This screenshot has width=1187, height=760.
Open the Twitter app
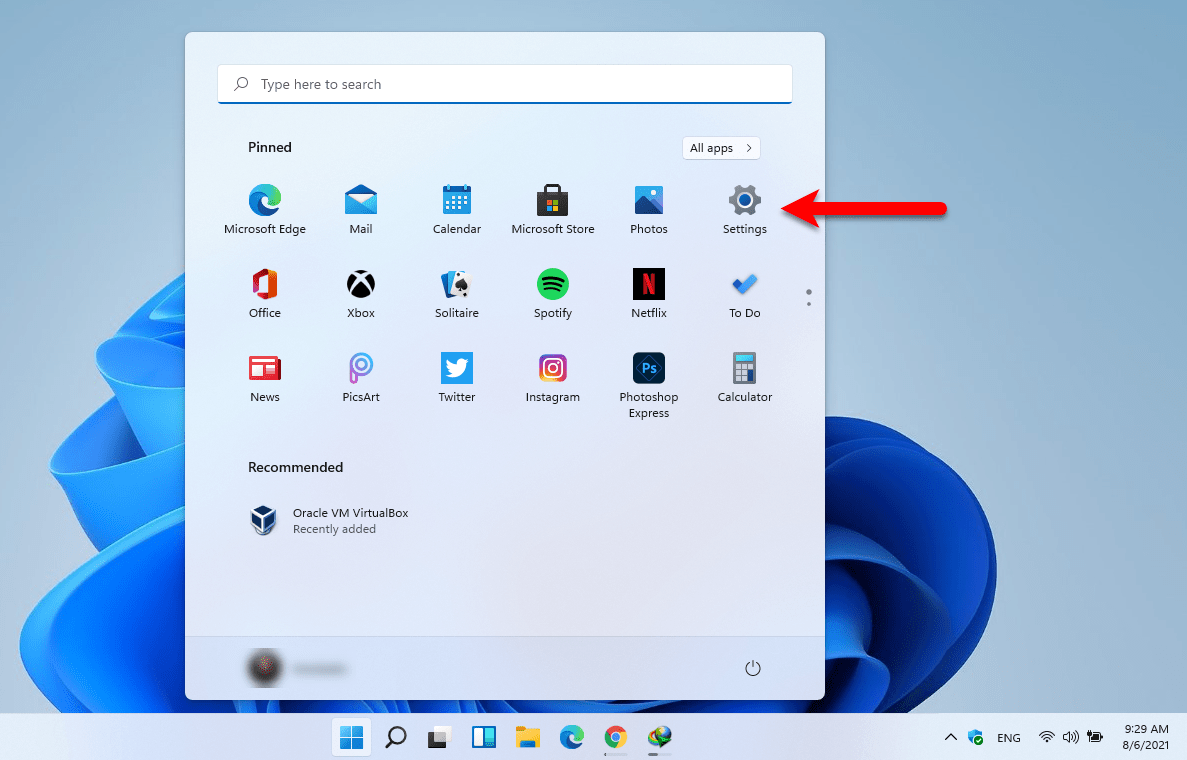point(456,378)
